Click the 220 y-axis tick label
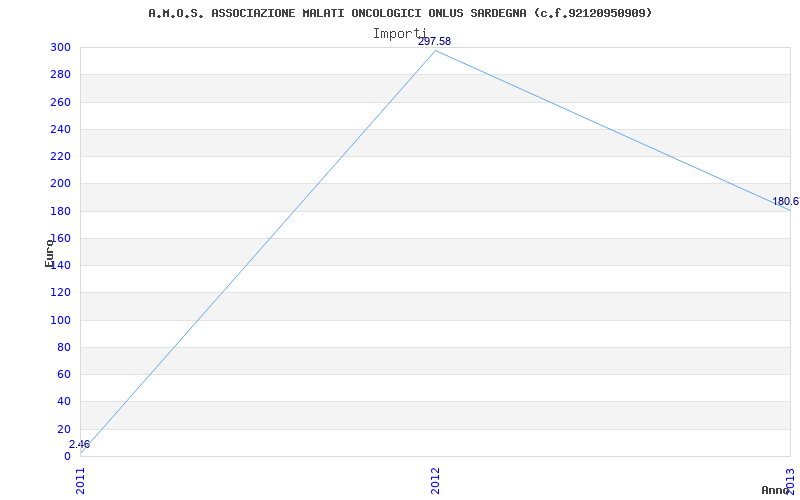The image size is (800, 500). pos(60,157)
